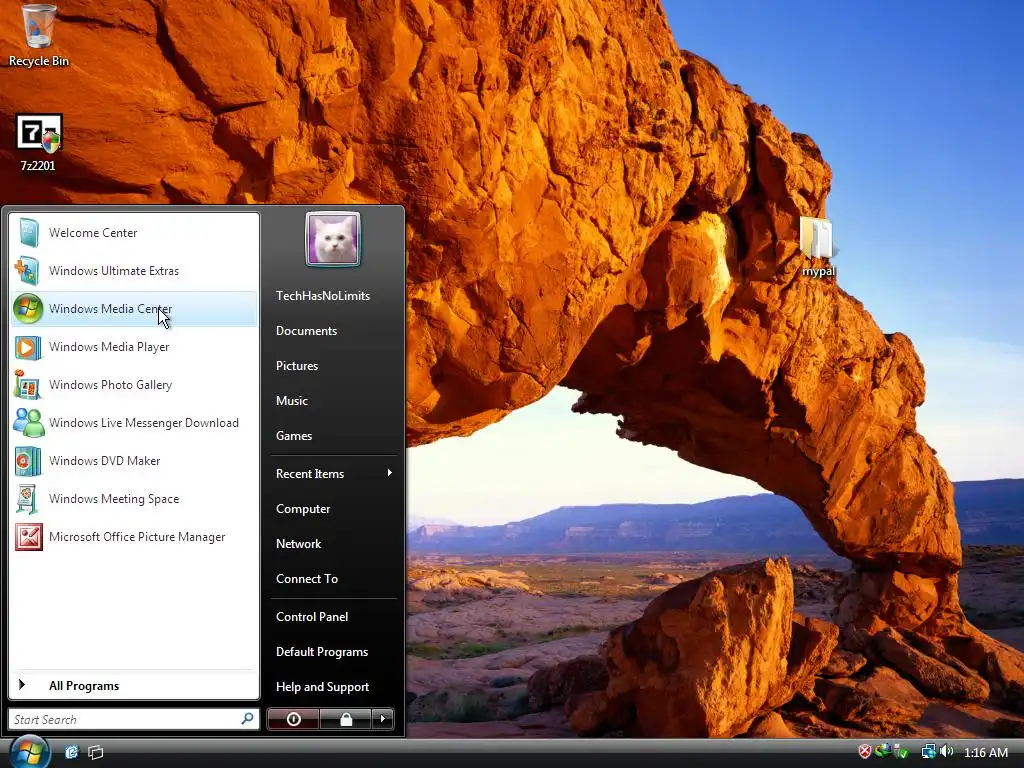Image resolution: width=1024 pixels, height=768 pixels.
Task: Open the network status tray icon
Action: (928, 752)
